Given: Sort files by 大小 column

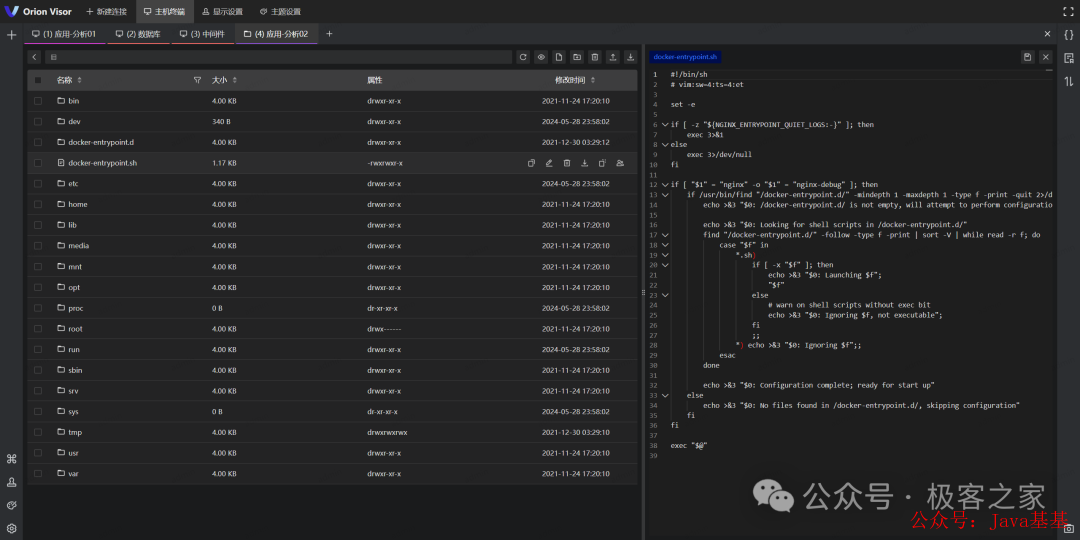Looking at the screenshot, I should coord(225,81).
